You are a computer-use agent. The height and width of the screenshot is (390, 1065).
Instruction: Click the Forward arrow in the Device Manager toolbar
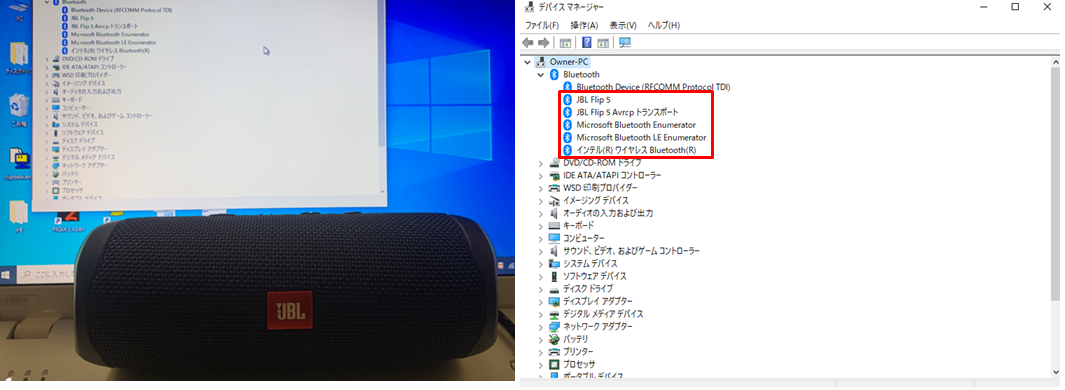click(543, 43)
